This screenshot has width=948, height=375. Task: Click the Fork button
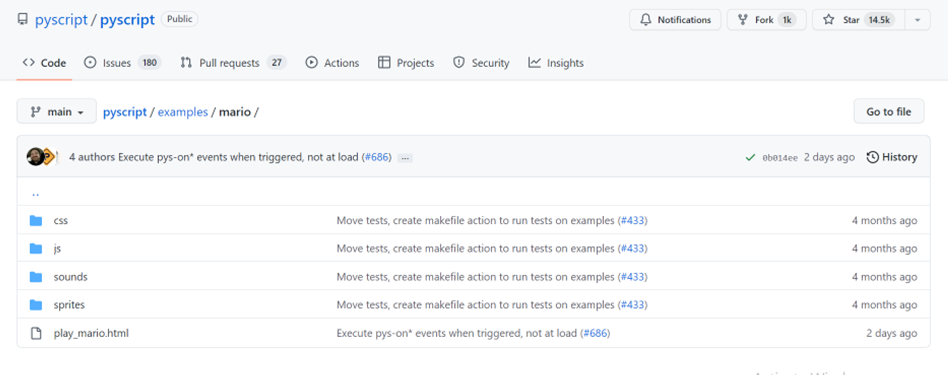767,20
